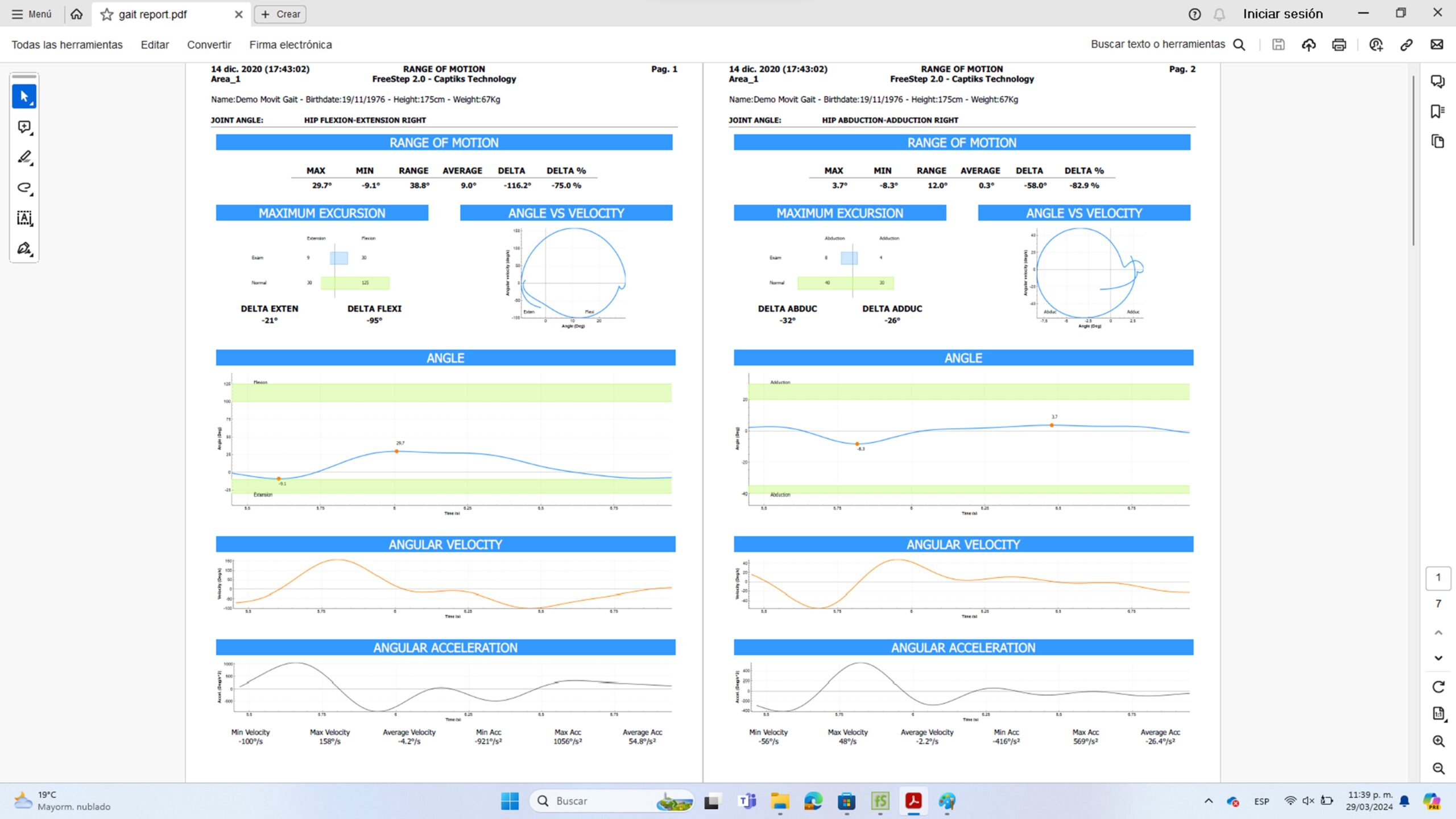This screenshot has height=819, width=1456.
Task: Click the vertical document scrollbar
Action: pyautogui.click(x=1413, y=160)
